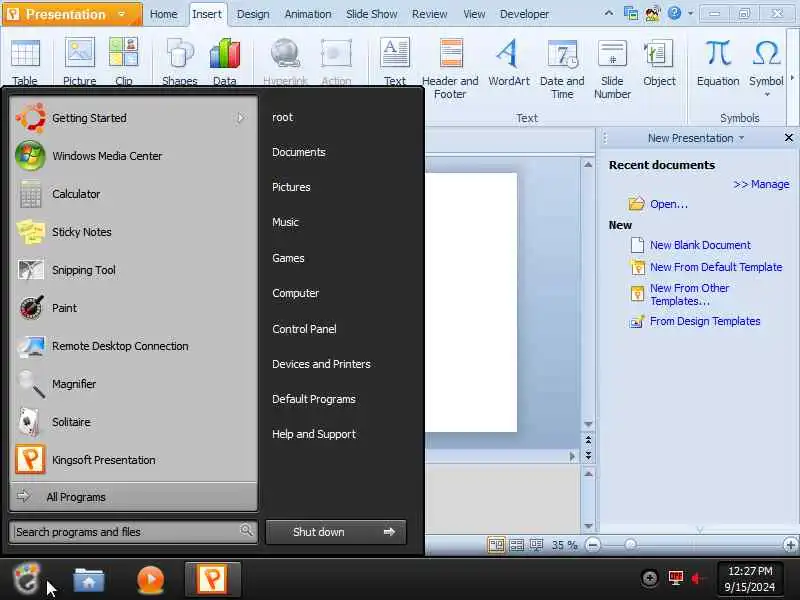This screenshot has width=800, height=600.
Task: Collapse the ribbon with the caret
Action: click(609, 13)
